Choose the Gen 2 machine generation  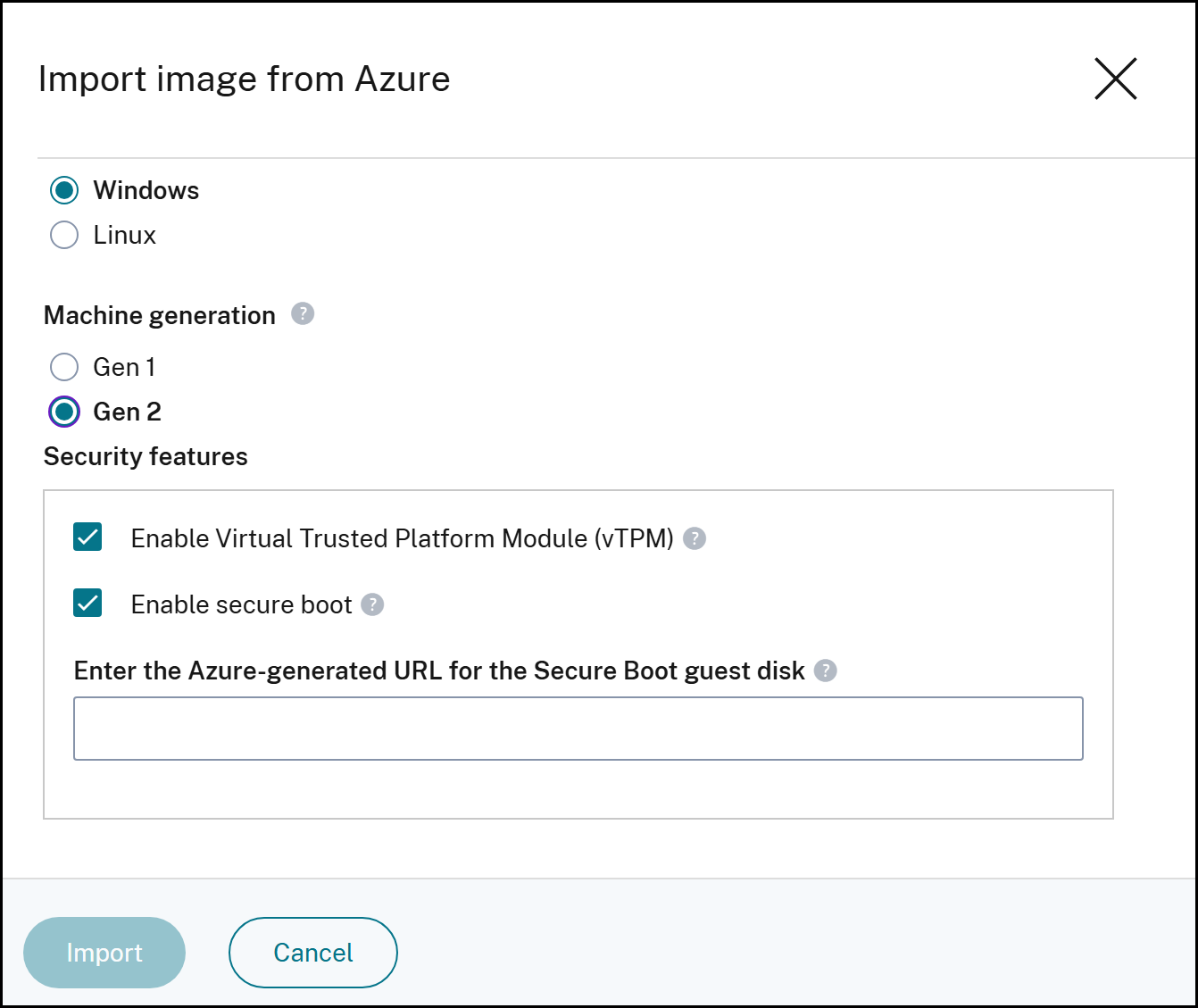[64, 412]
